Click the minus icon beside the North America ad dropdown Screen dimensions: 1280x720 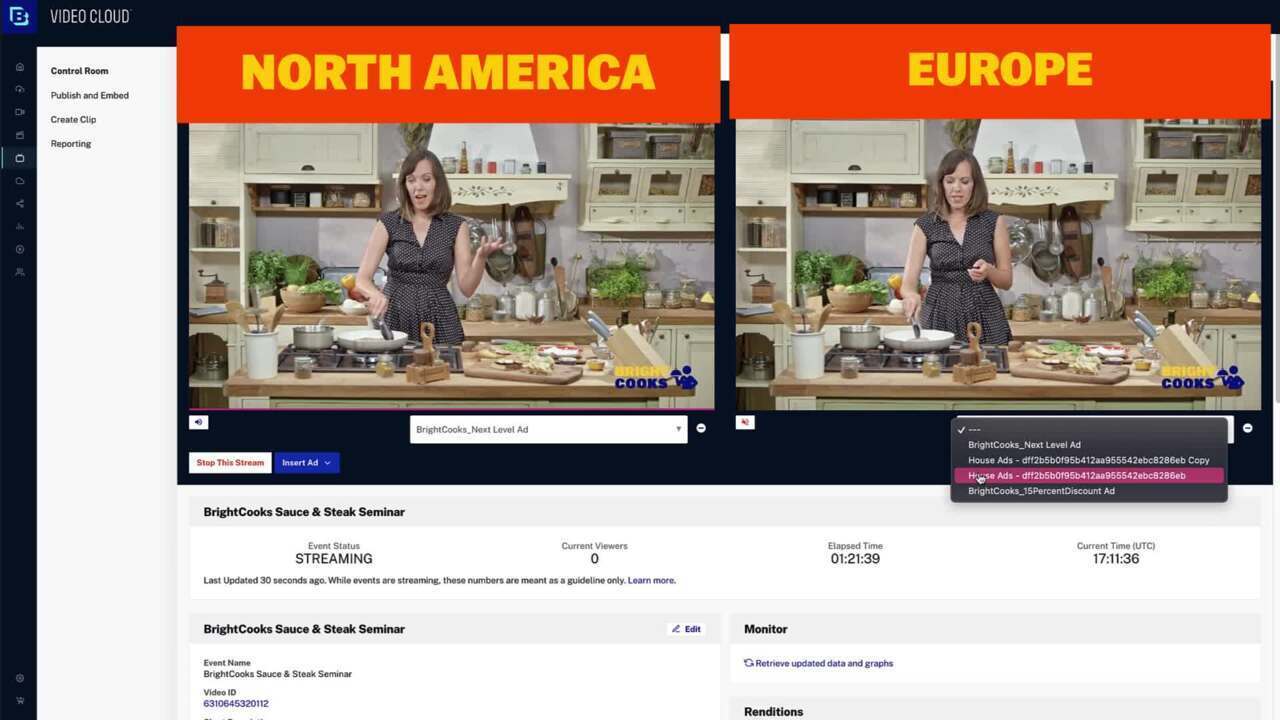pos(701,428)
